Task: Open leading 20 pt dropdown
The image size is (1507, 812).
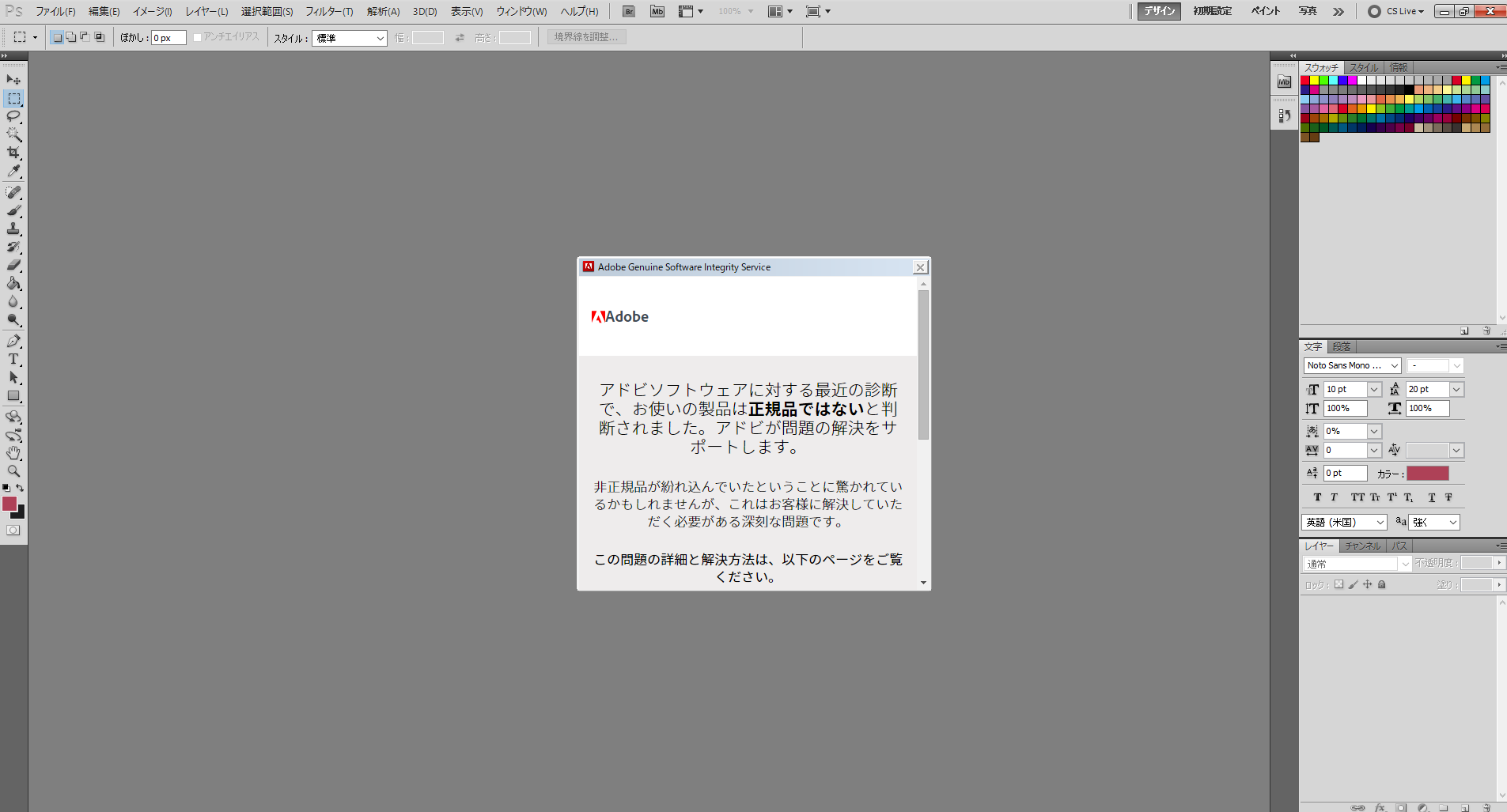Action: point(1457,389)
